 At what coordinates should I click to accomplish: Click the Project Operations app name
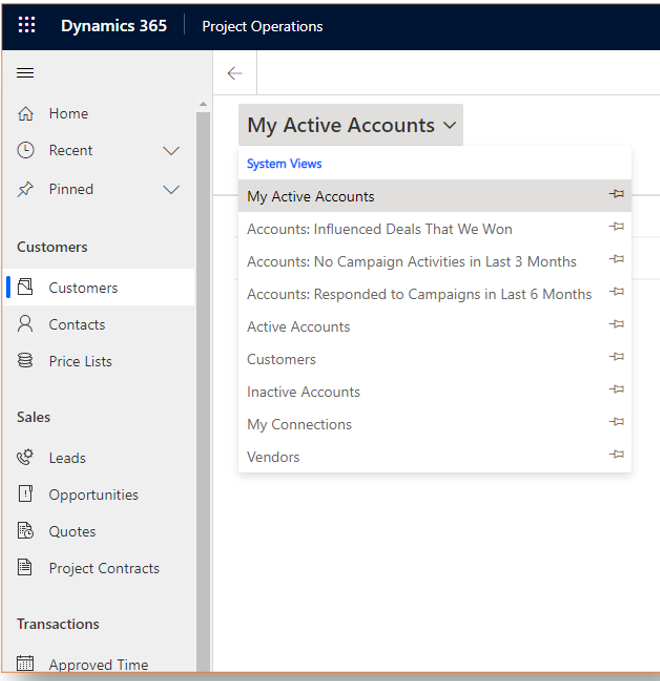tap(262, 26)
